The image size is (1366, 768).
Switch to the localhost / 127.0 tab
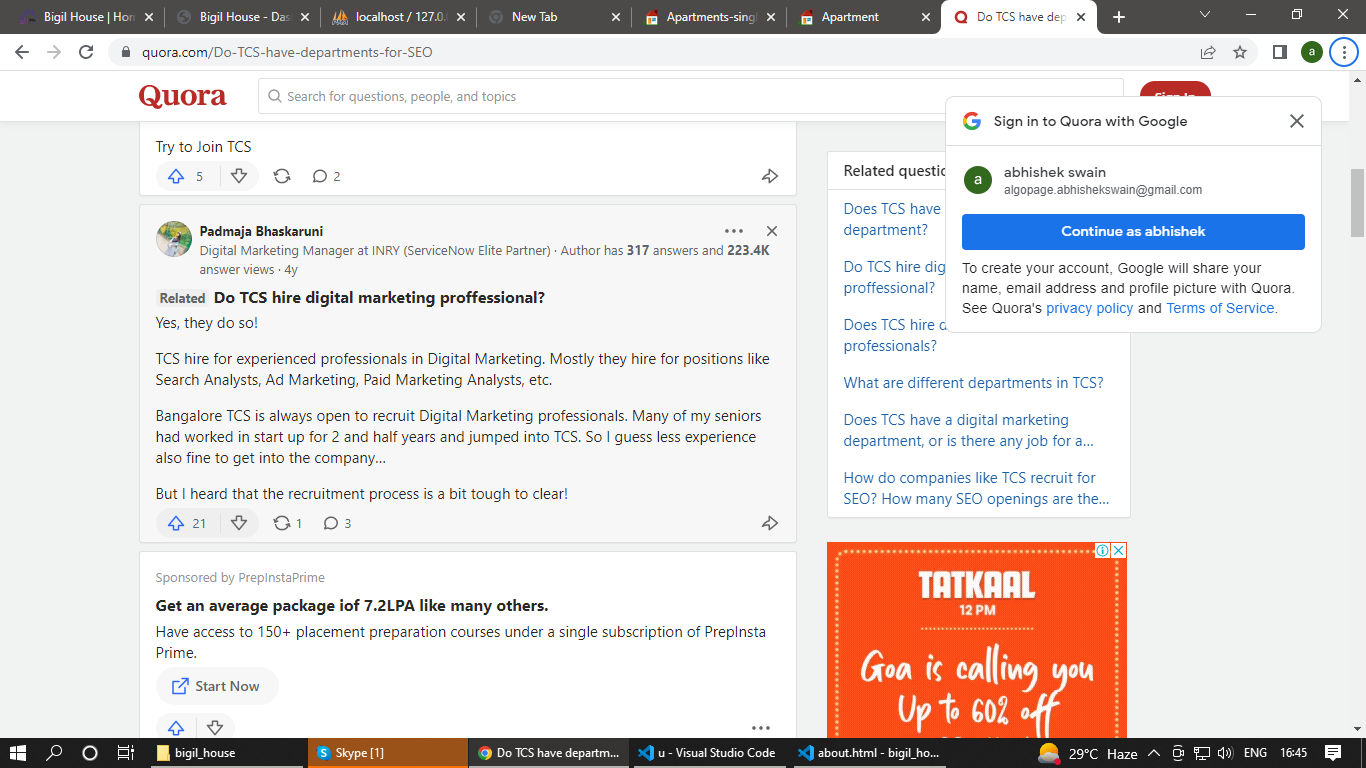[x=399, y=17]
